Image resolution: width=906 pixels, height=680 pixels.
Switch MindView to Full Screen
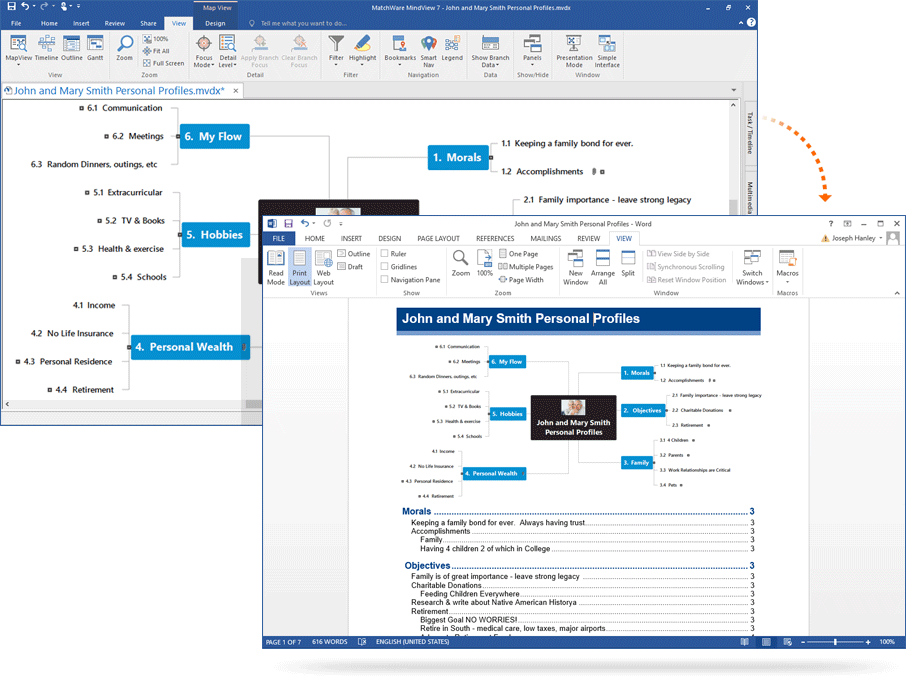tap(164, 63)
